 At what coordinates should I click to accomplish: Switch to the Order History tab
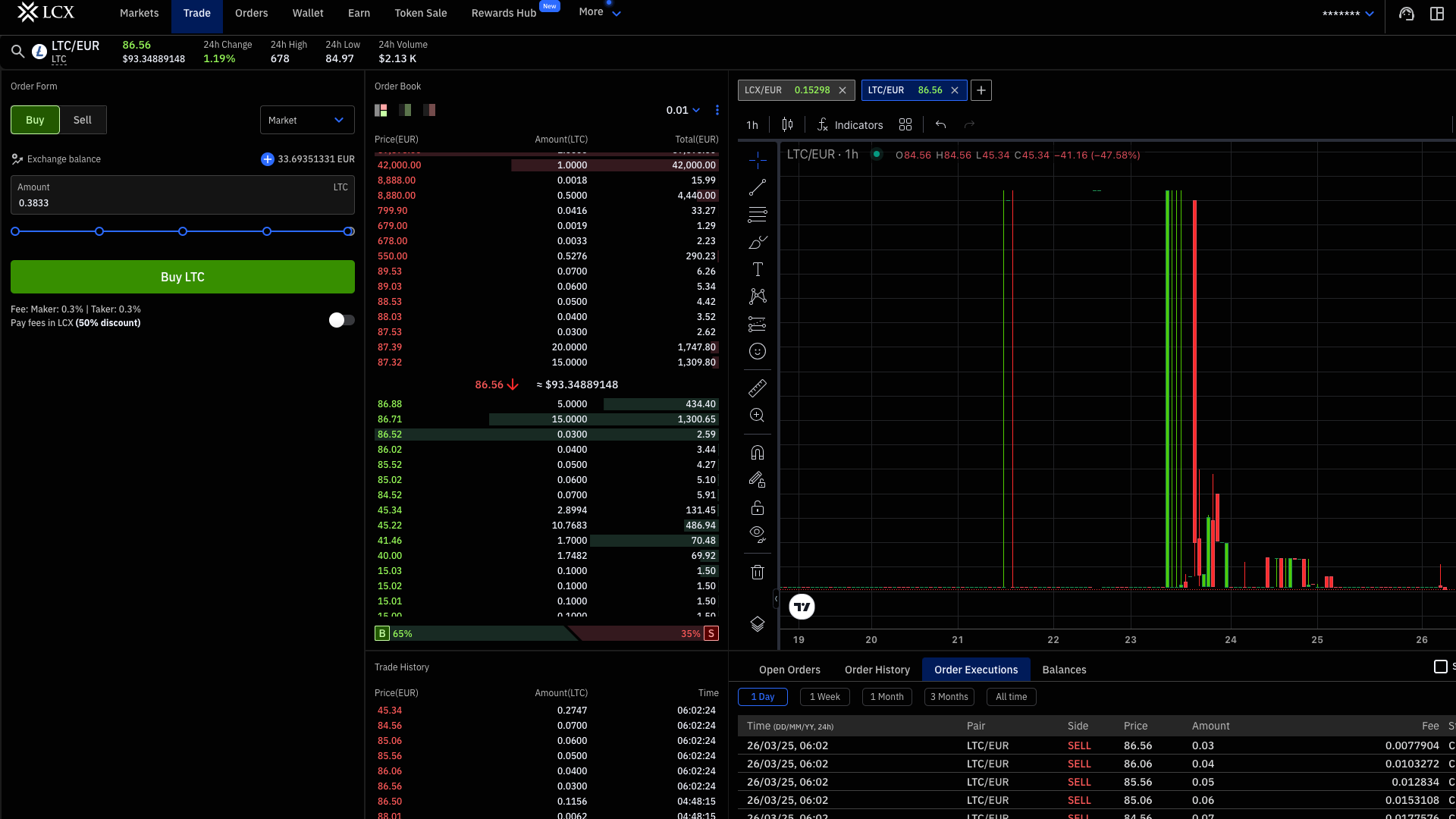(x=877, y=670)
